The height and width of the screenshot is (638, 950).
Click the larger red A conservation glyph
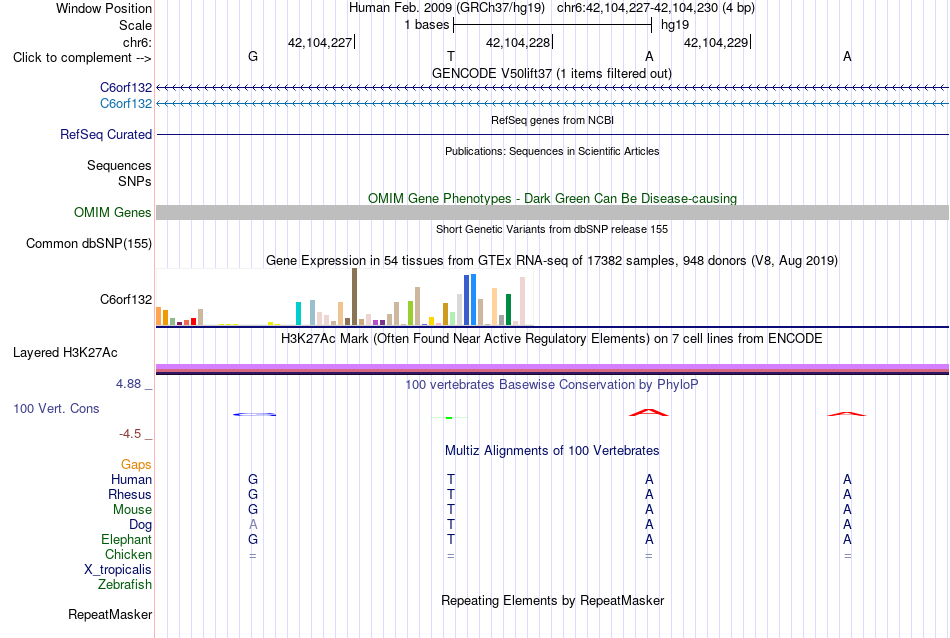649,413
